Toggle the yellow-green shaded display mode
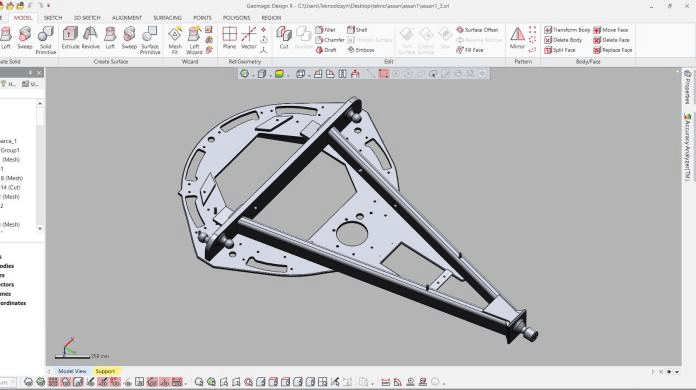 click(x=279, y=74)
